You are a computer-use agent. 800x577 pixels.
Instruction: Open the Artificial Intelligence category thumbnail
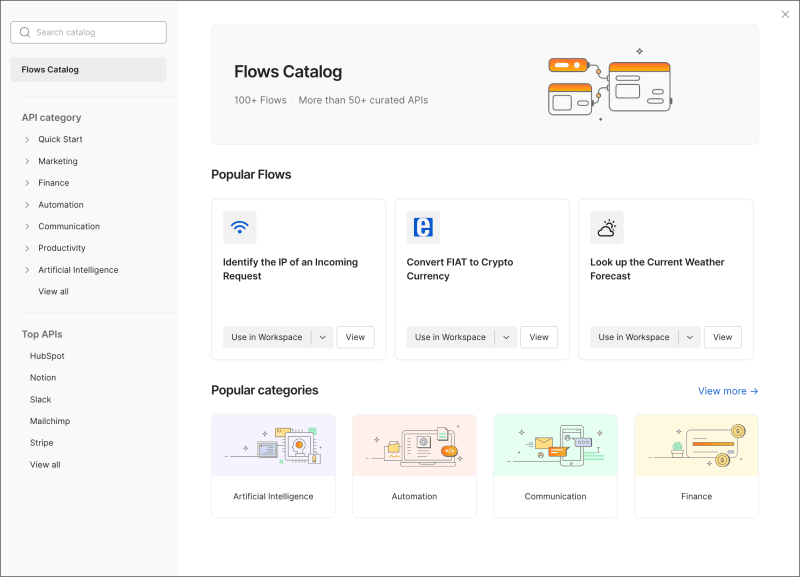point(273,445)
